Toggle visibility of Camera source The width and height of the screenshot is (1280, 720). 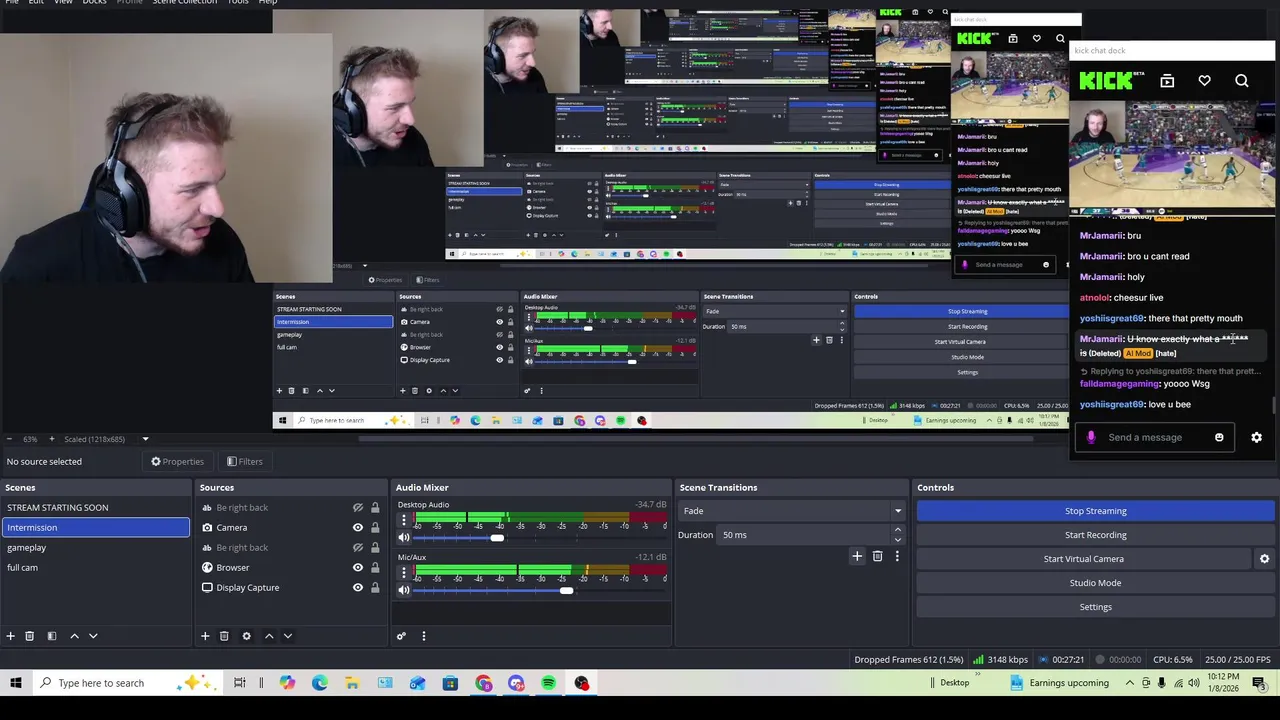tap(358, 527)
